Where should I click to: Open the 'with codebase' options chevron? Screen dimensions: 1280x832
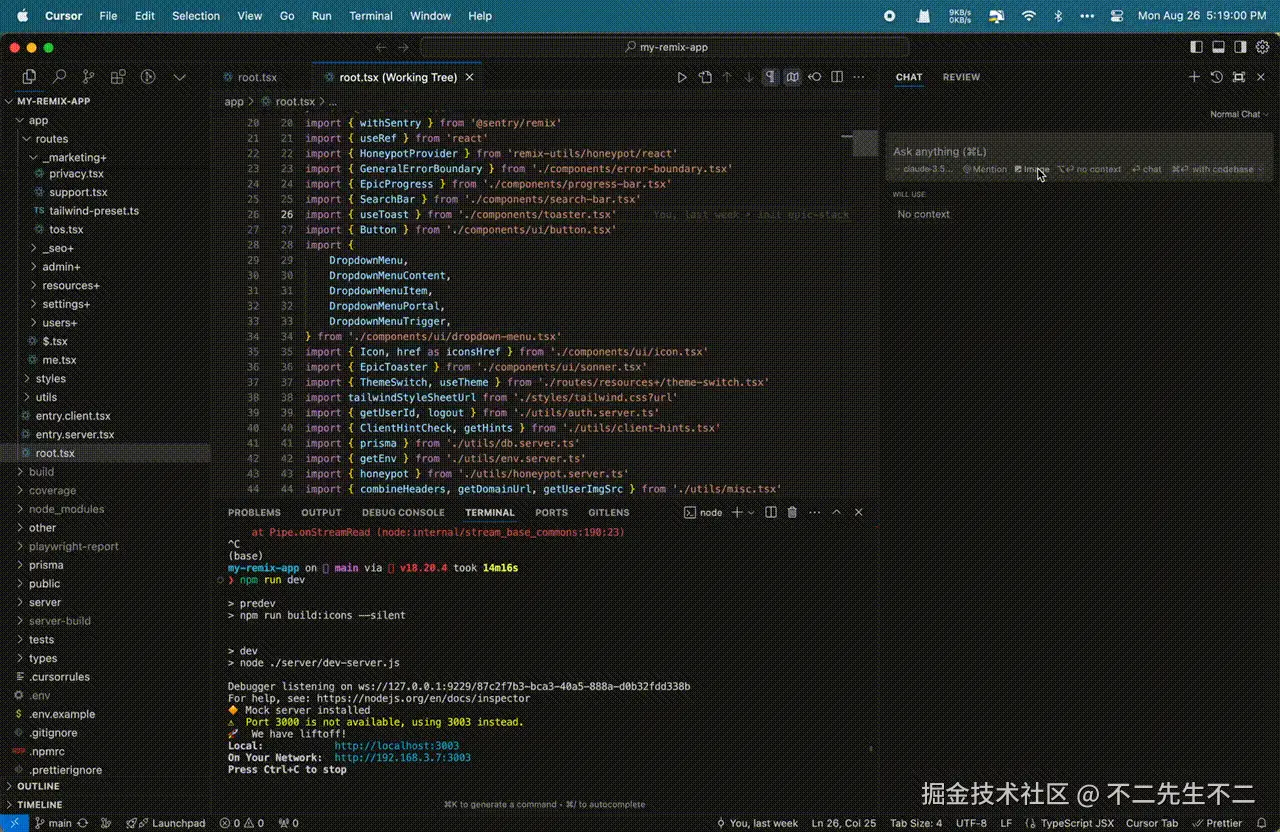(1260, 169)
